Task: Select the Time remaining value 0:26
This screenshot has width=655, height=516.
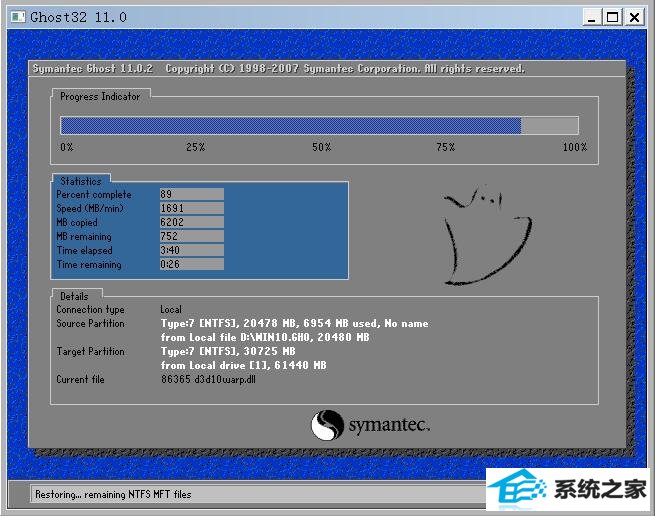Action: (x=192, y=264)
